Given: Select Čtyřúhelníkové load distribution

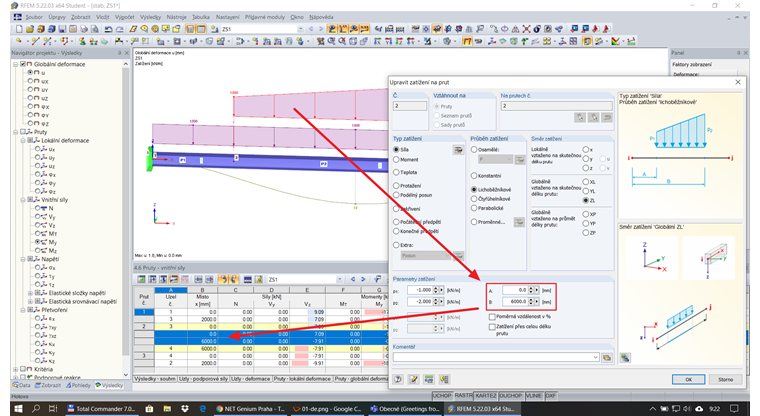Looking at the screenshot, I should click(474, 199).
